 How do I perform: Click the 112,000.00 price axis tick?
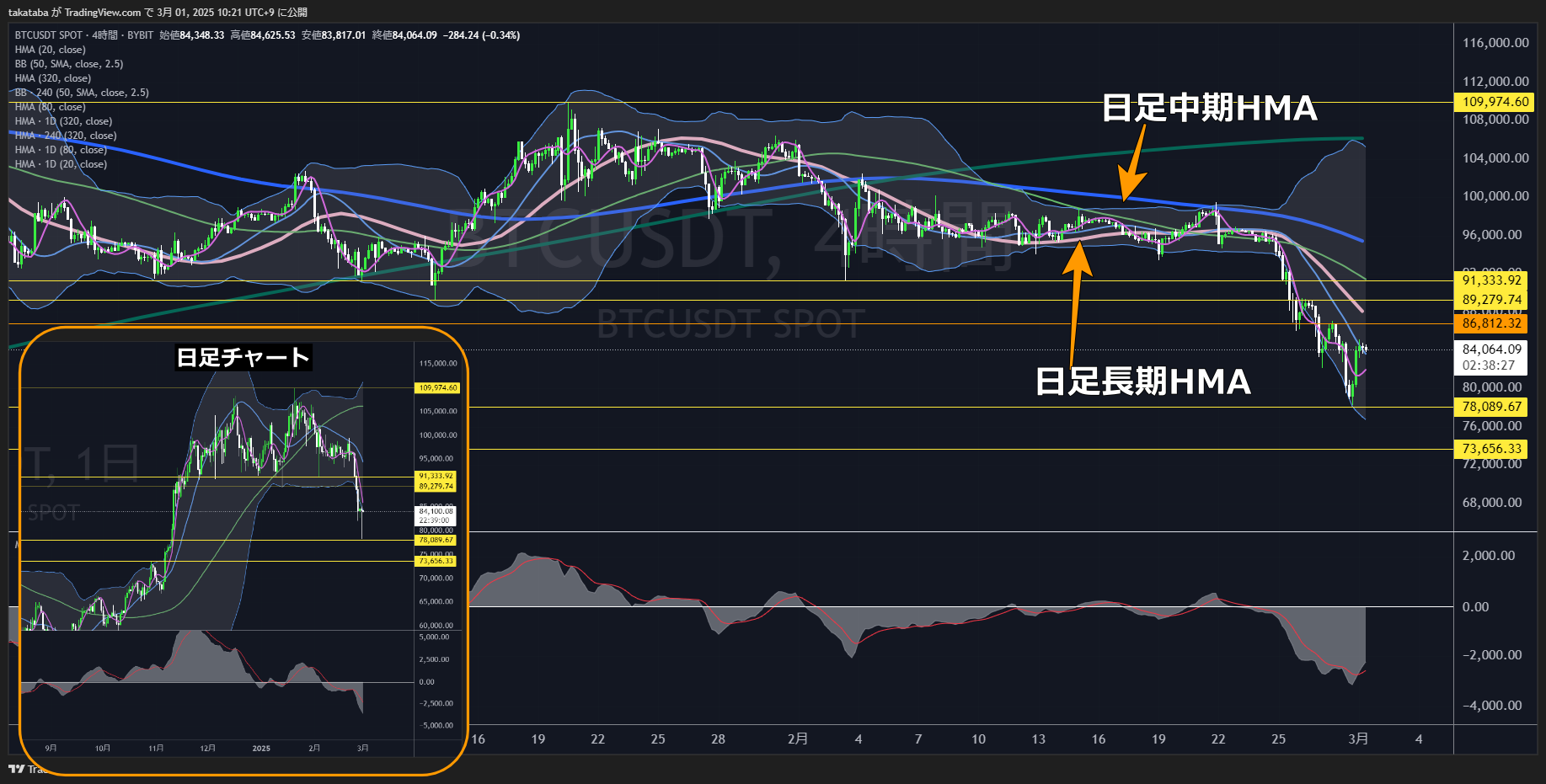pos(1495,82)
